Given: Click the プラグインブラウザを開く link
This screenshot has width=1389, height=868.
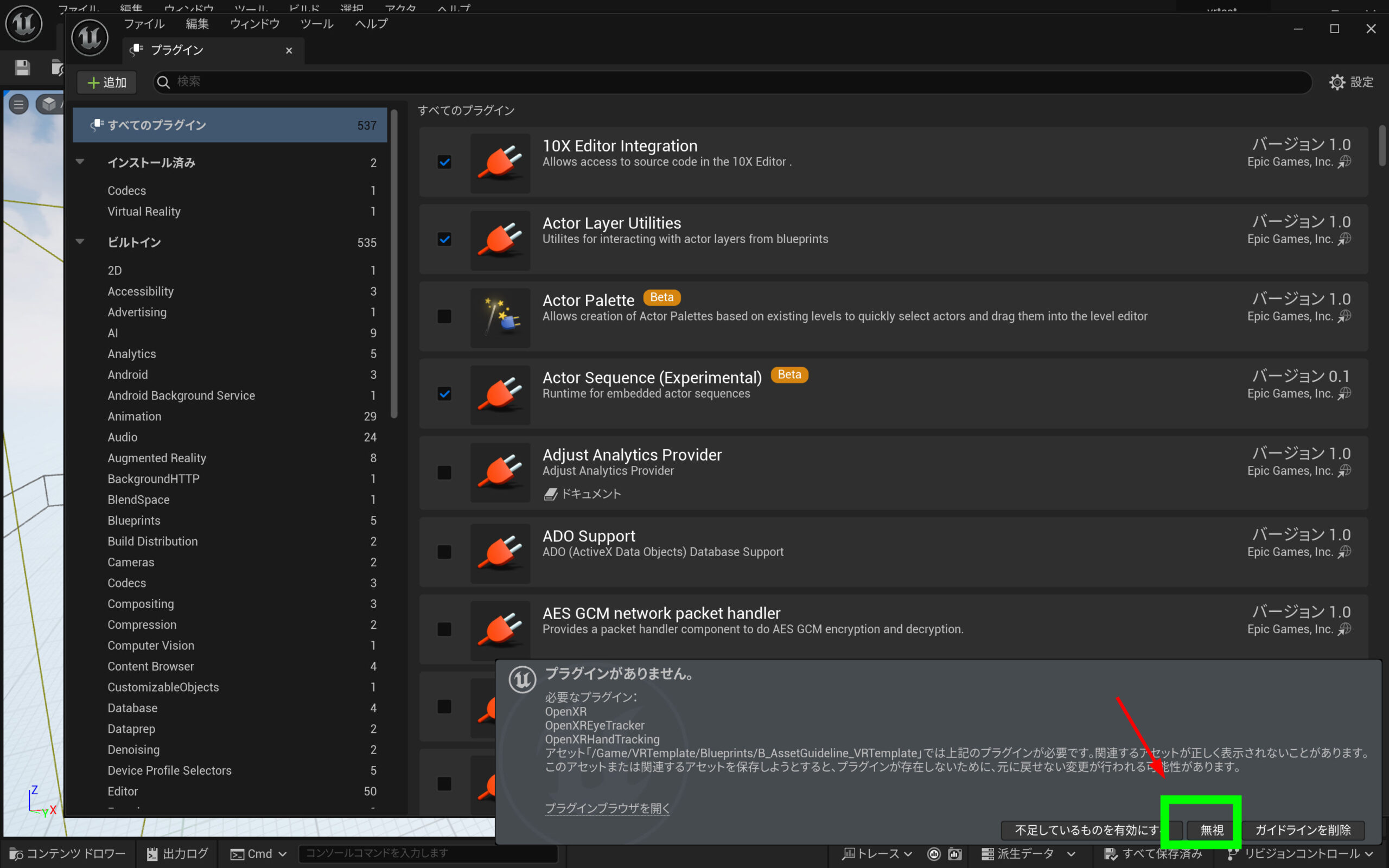Looking at the screenshot, I should (607, 808).
